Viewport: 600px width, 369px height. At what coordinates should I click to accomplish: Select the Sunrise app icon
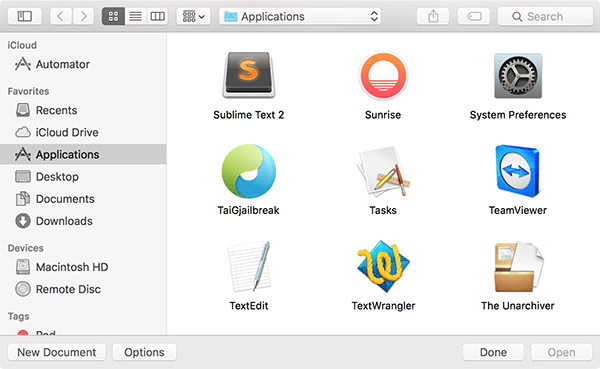point(383,75)
